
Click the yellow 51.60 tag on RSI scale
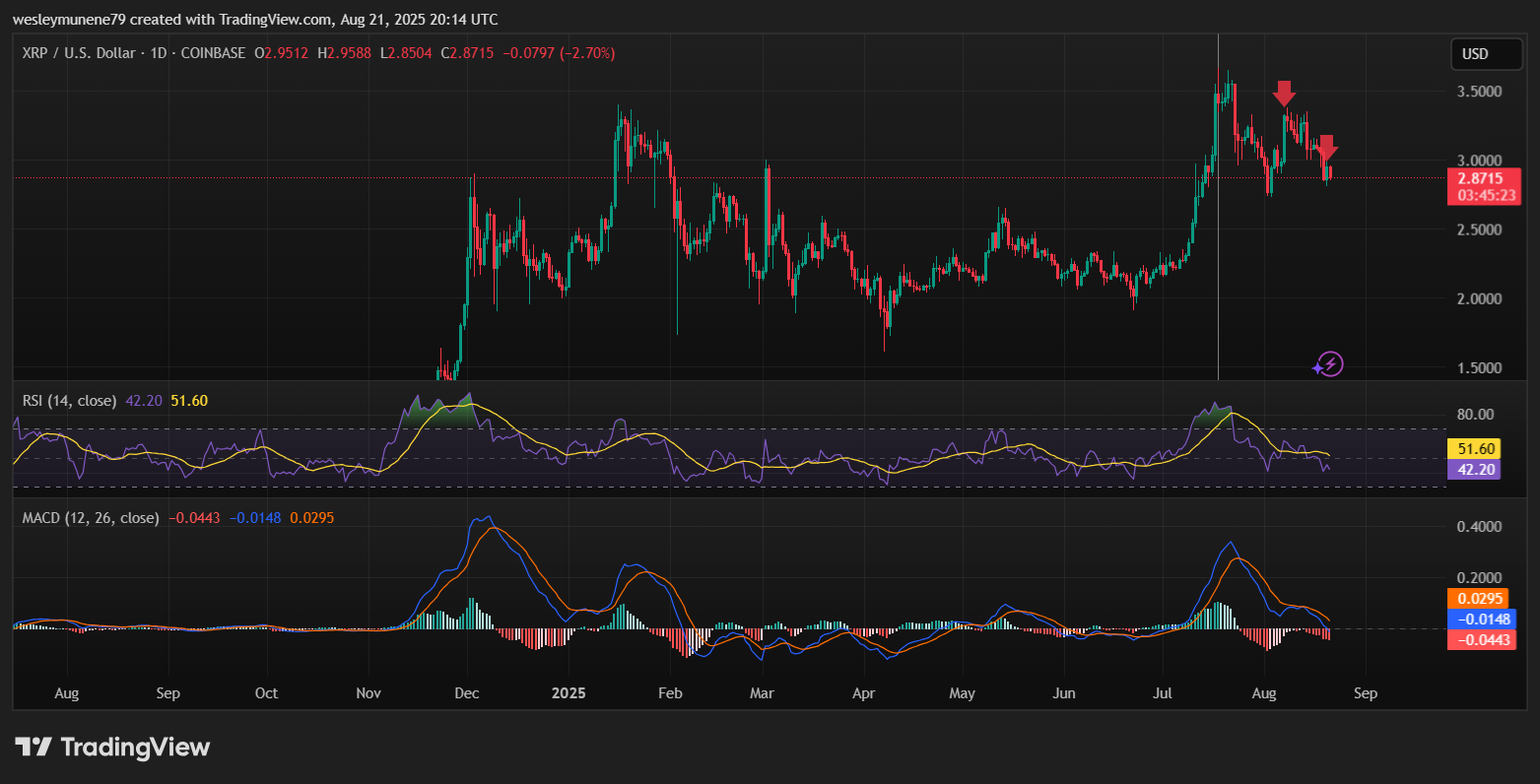coord(1474,449)
